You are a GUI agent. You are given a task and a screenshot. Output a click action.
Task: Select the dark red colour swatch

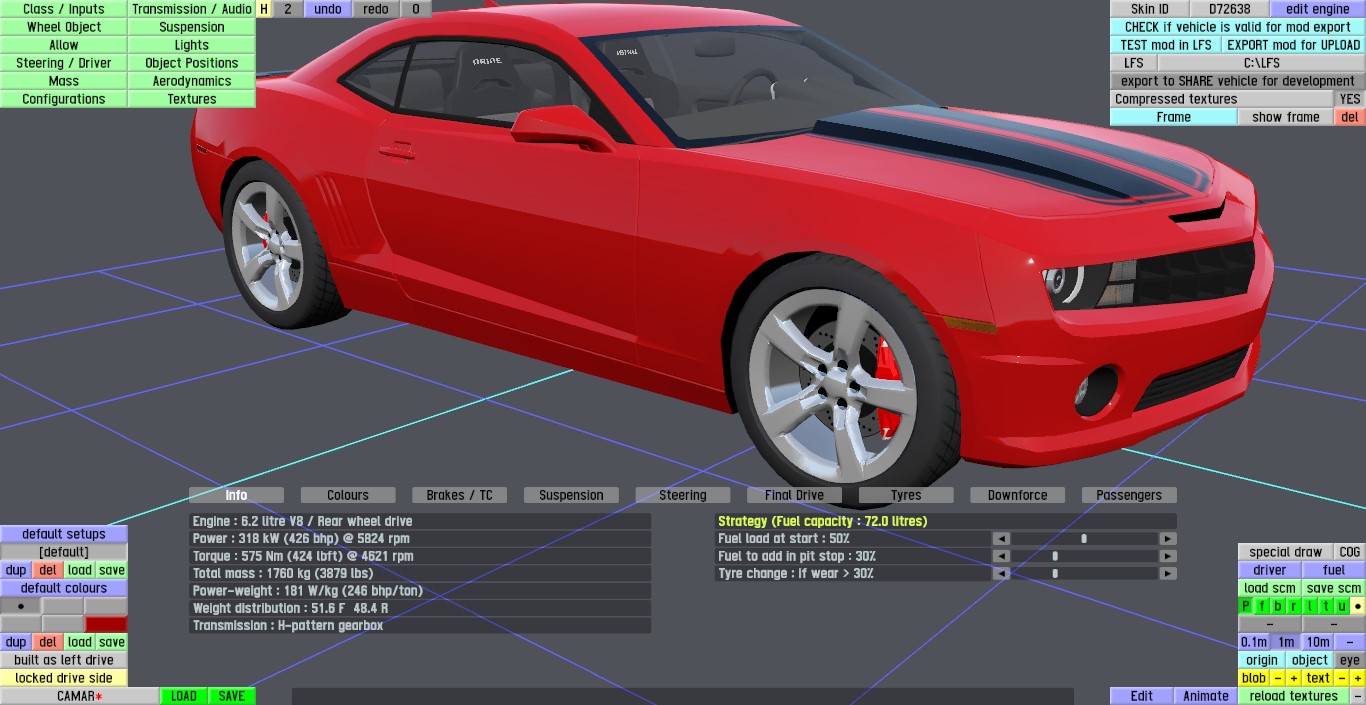coord(106,624)
